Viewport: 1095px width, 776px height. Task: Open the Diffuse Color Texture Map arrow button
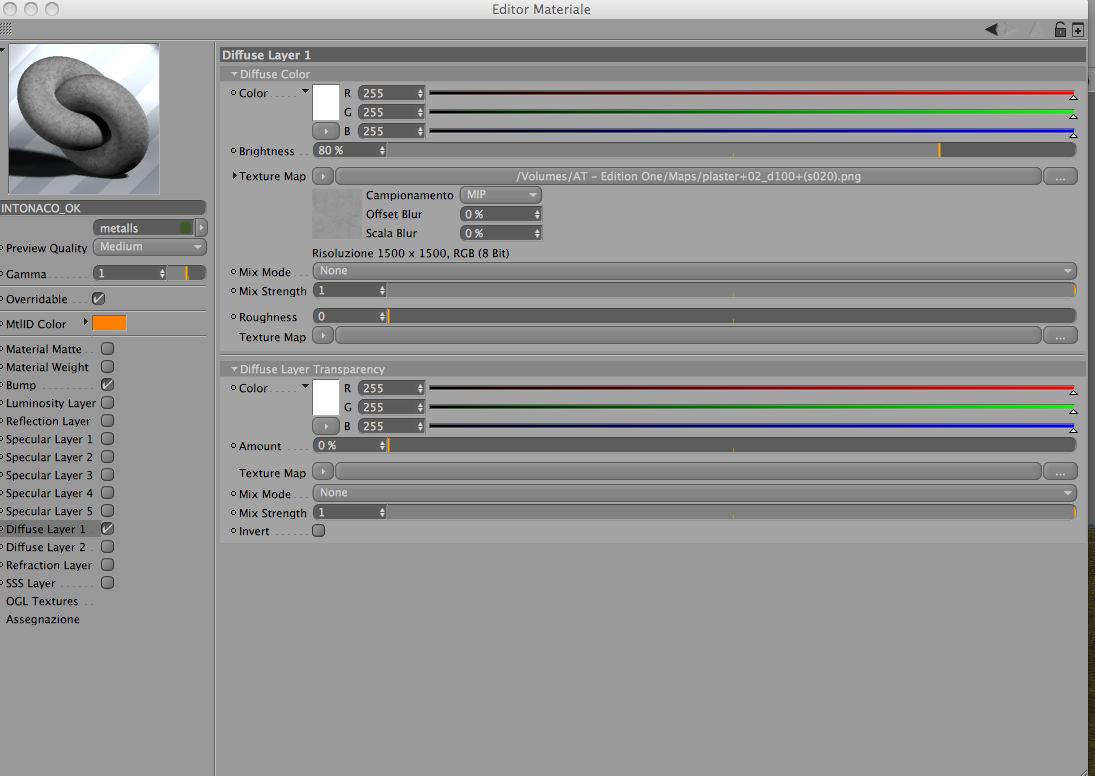coord(323,176)
